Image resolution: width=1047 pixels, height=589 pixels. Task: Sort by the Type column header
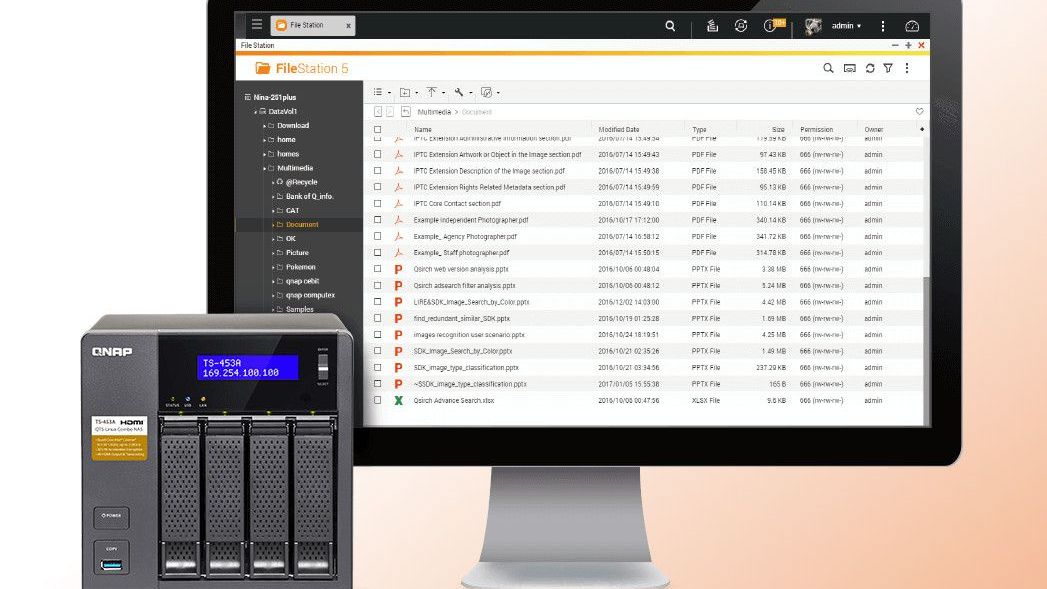point(699,130)
